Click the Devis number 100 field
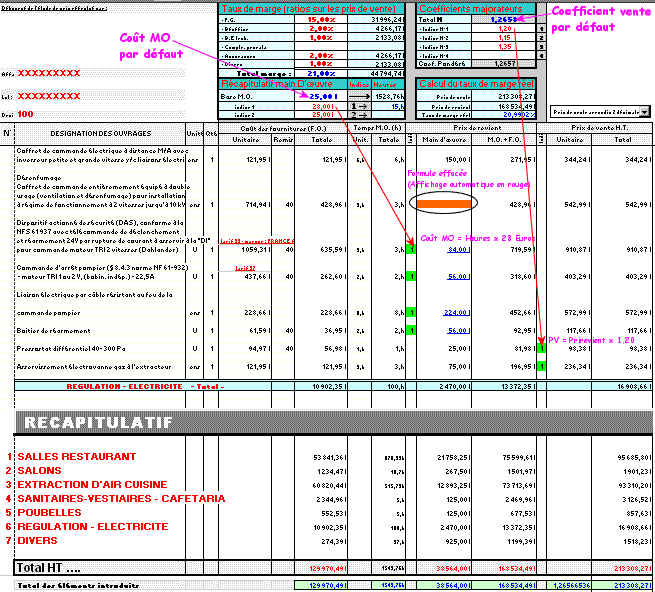Screen dimensions: 655x592 pos(26,115)
